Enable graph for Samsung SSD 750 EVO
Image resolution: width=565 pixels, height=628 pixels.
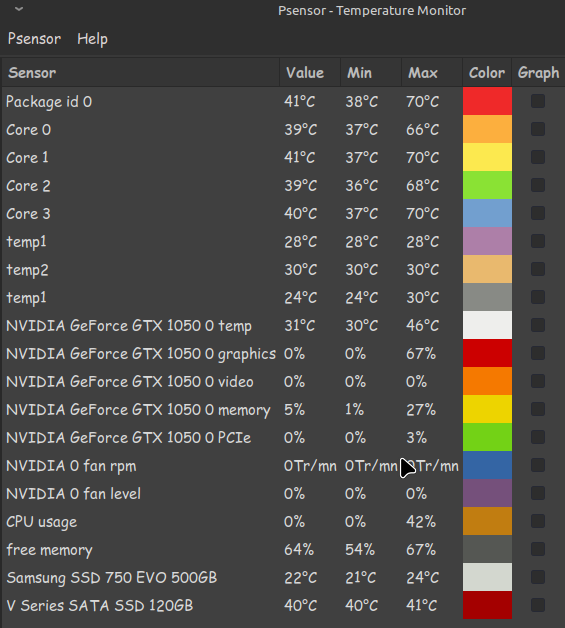tap(538, 577)
